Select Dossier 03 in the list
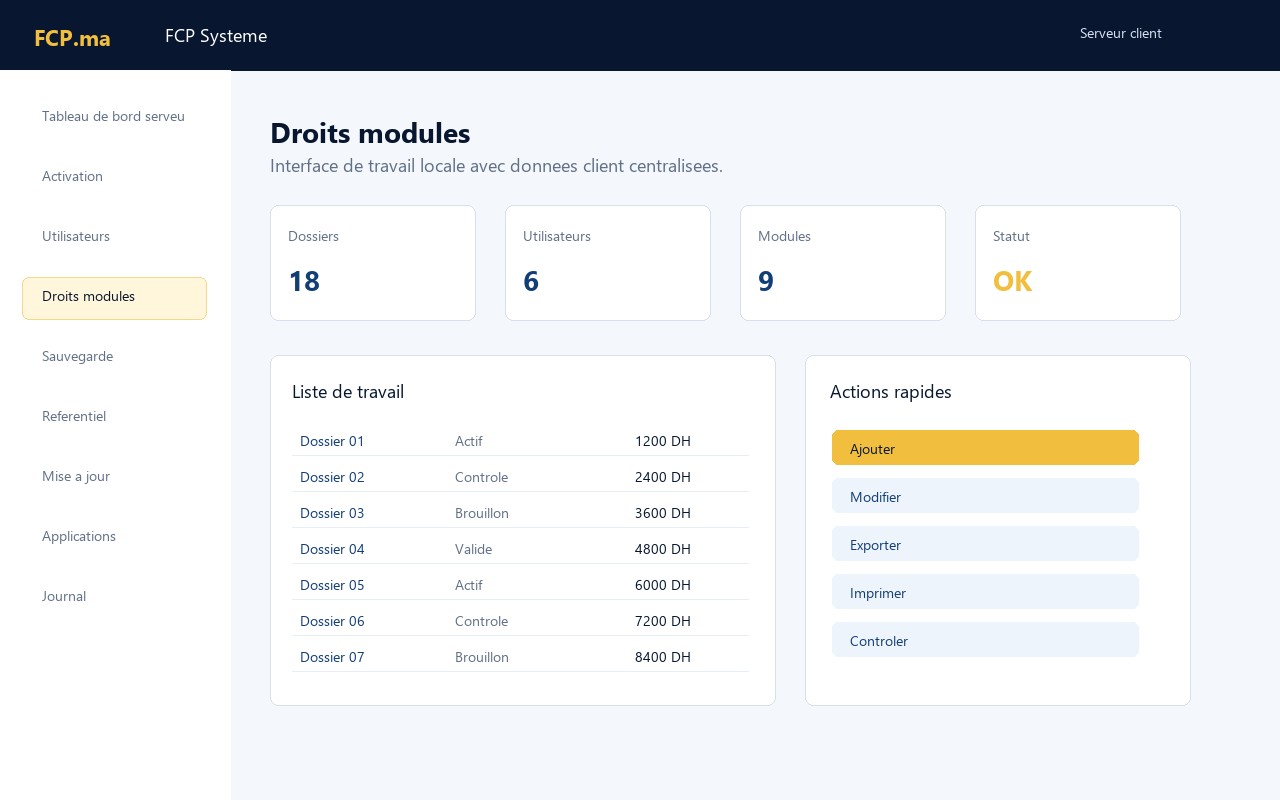This screenshot has width=1280, height=800. (x=332, y=513)
